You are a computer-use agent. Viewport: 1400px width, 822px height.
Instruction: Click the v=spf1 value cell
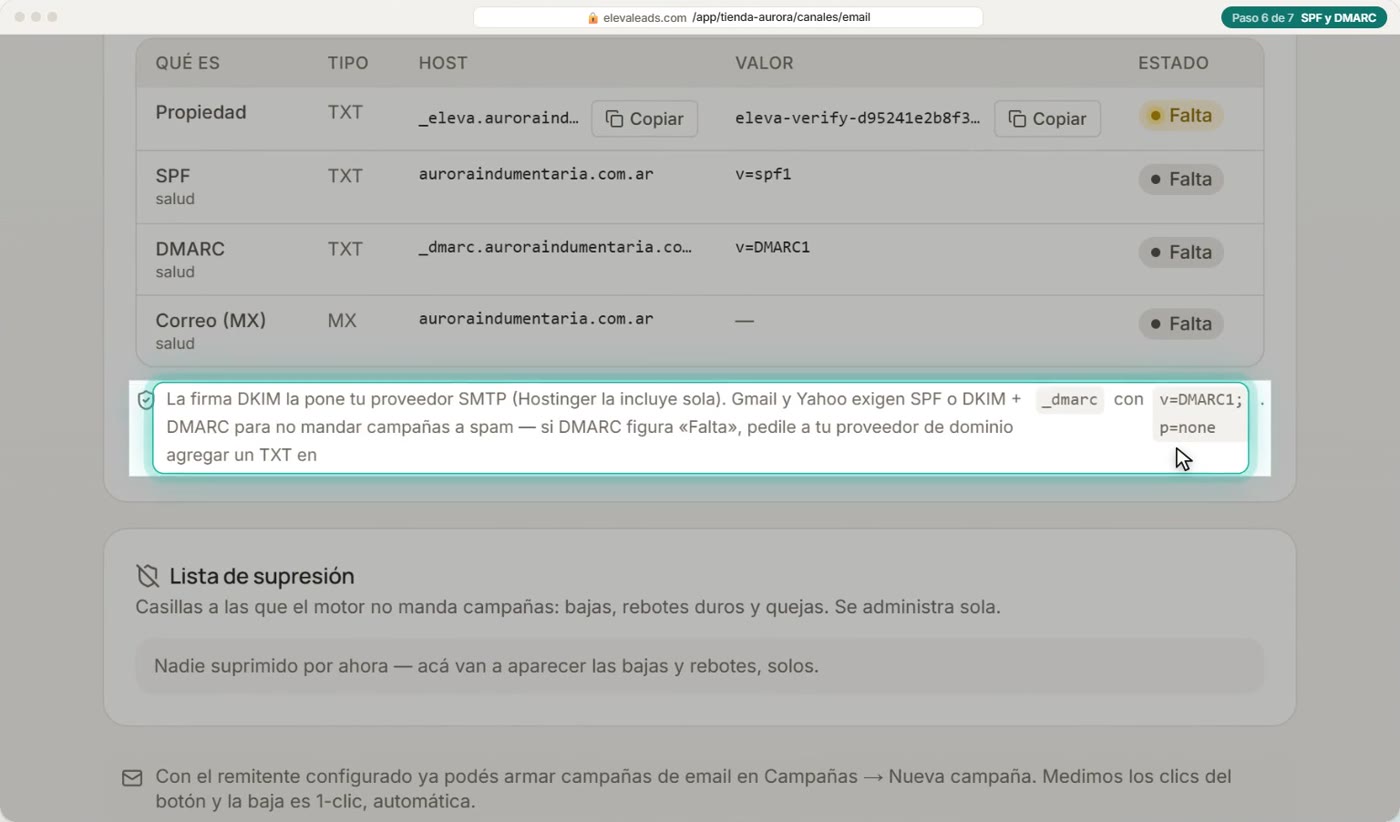point(763,174)
